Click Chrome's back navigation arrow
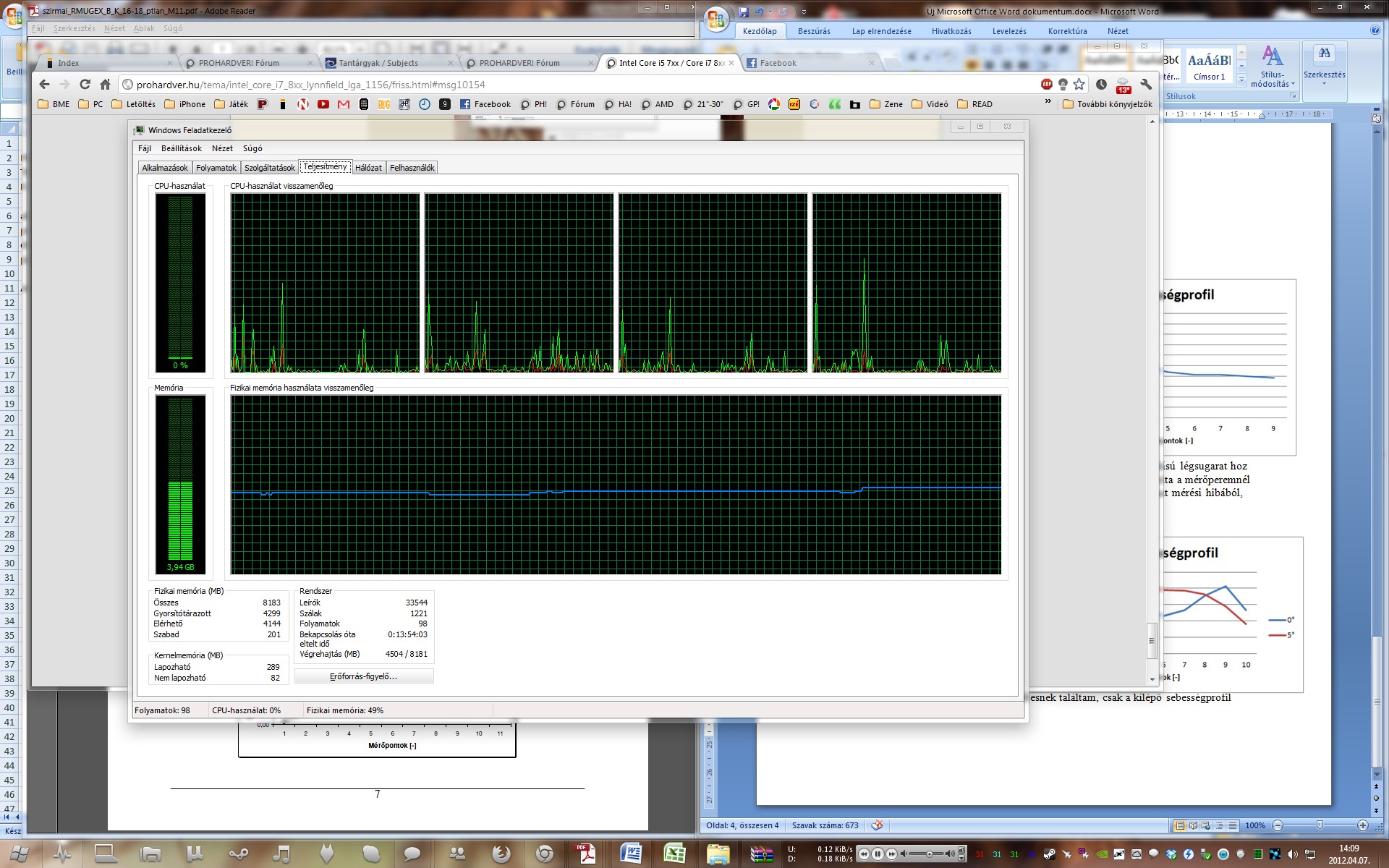 pos(45,85)
